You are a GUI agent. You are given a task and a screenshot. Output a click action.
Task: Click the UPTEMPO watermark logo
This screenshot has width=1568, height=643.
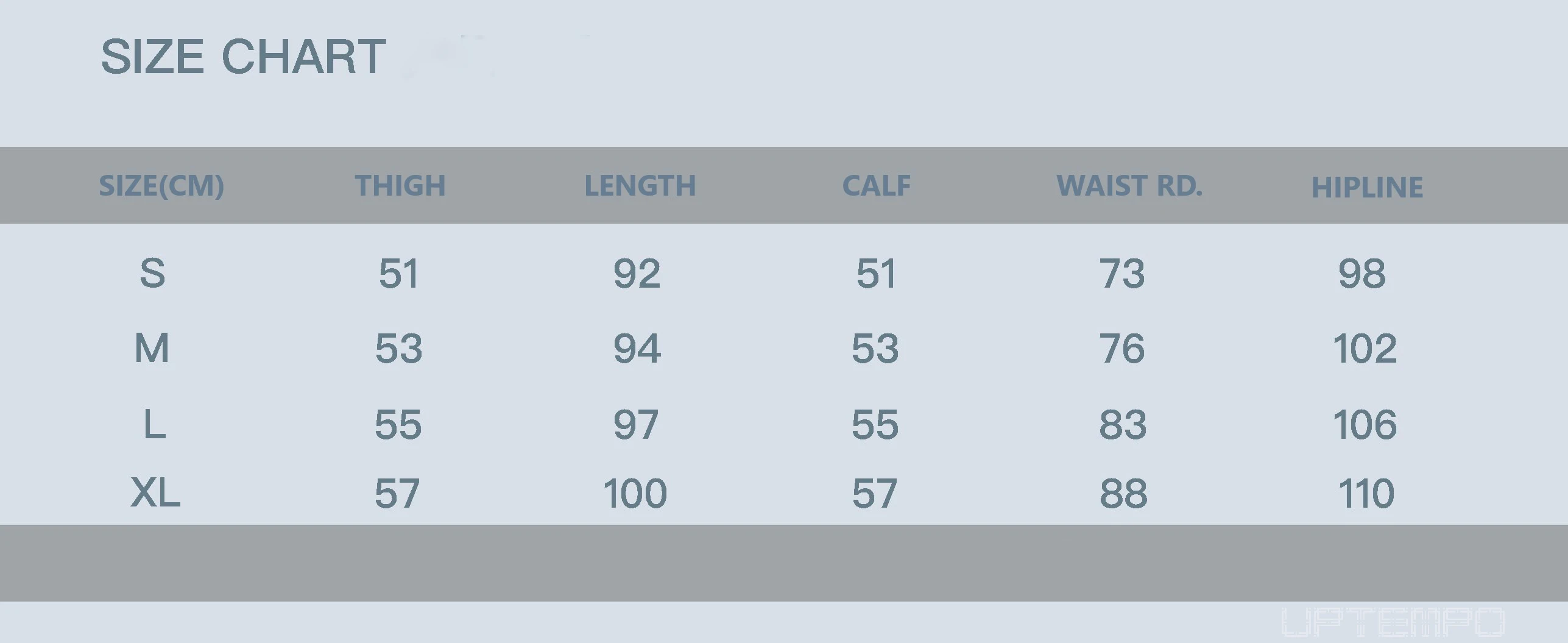coord(1393,622)
